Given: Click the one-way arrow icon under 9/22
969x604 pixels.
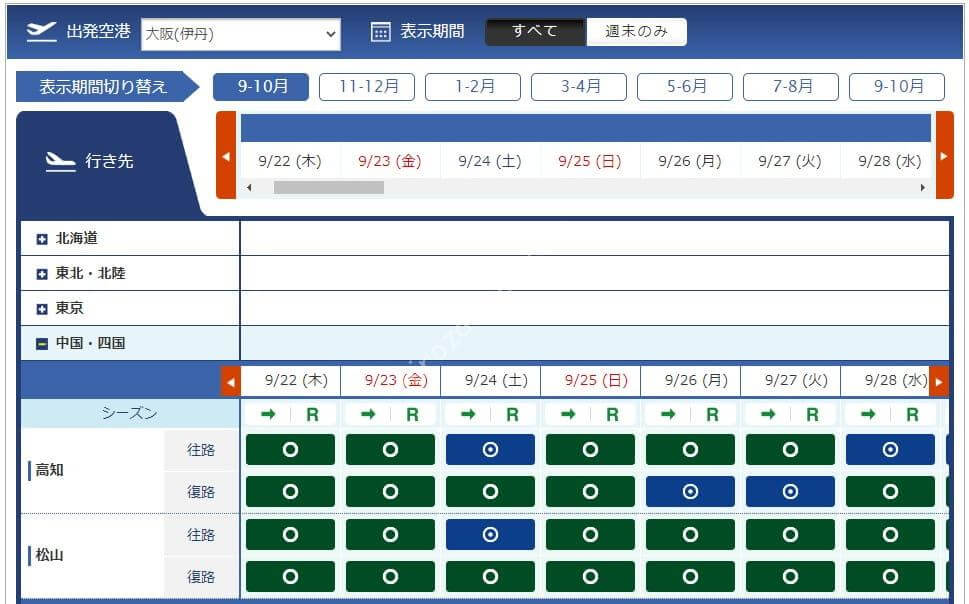Looking at the screenshot, I should coord(268,414).
